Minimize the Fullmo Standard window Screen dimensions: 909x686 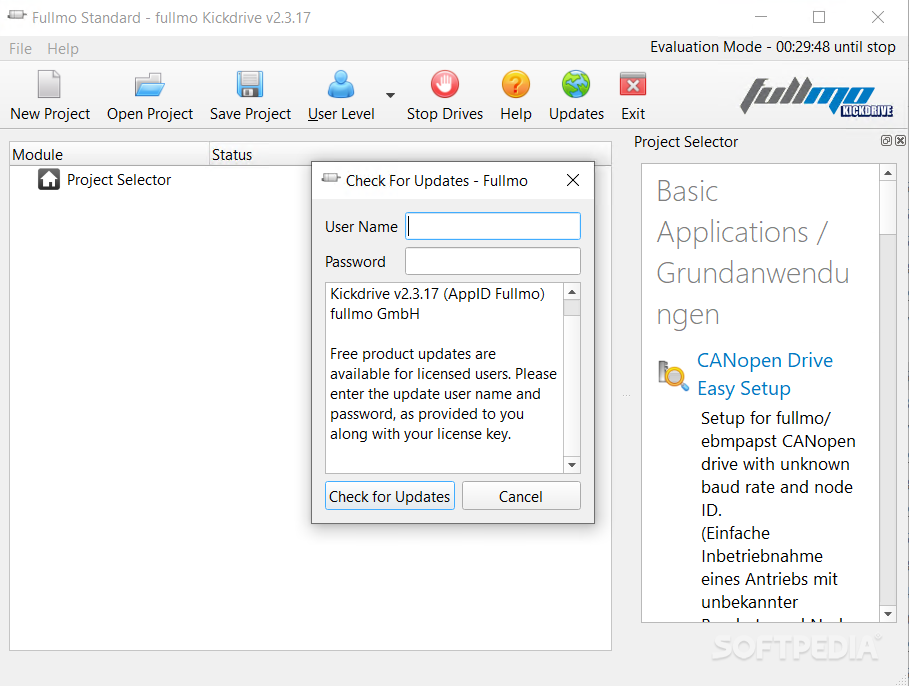761,17
